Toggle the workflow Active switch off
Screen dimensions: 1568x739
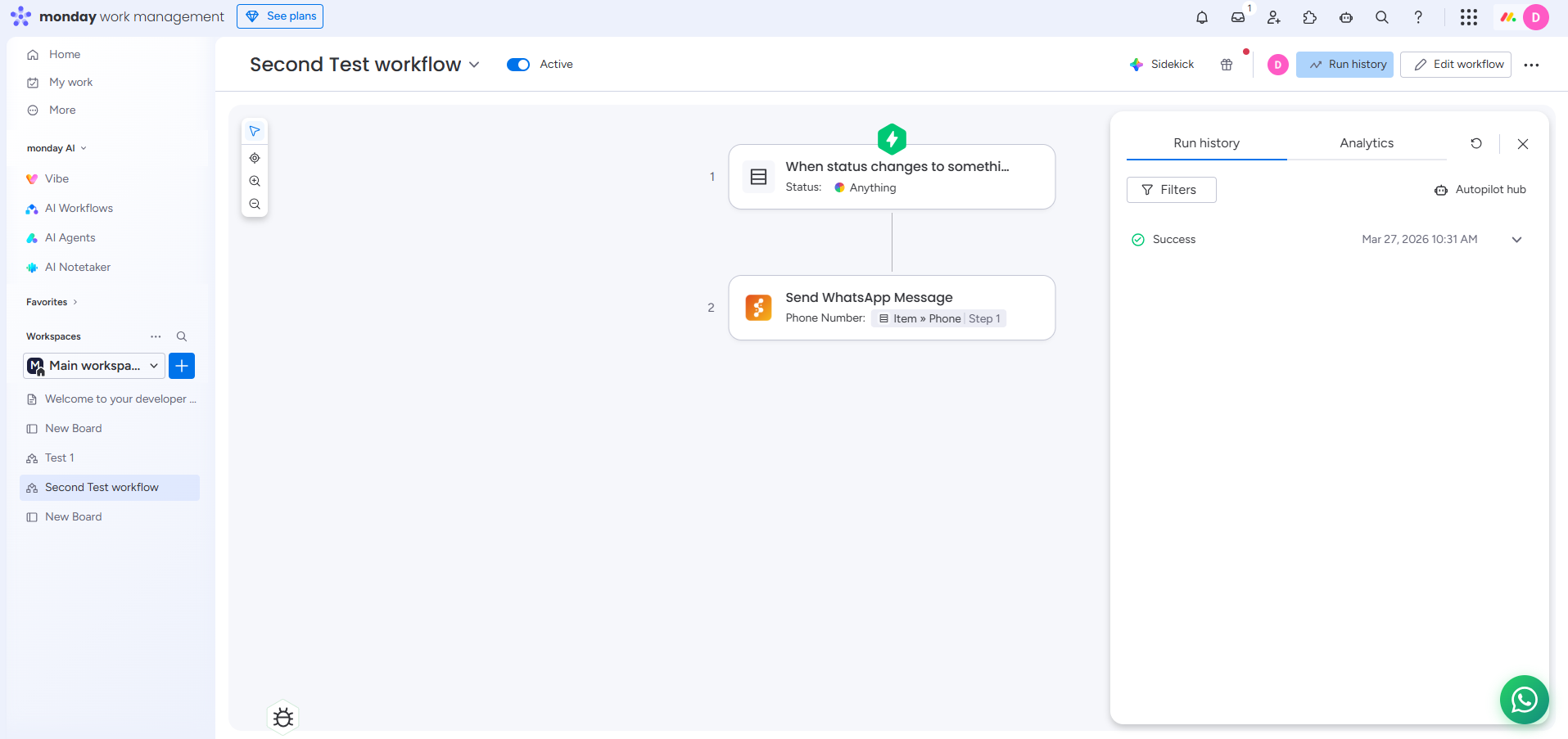pos(518,65)
